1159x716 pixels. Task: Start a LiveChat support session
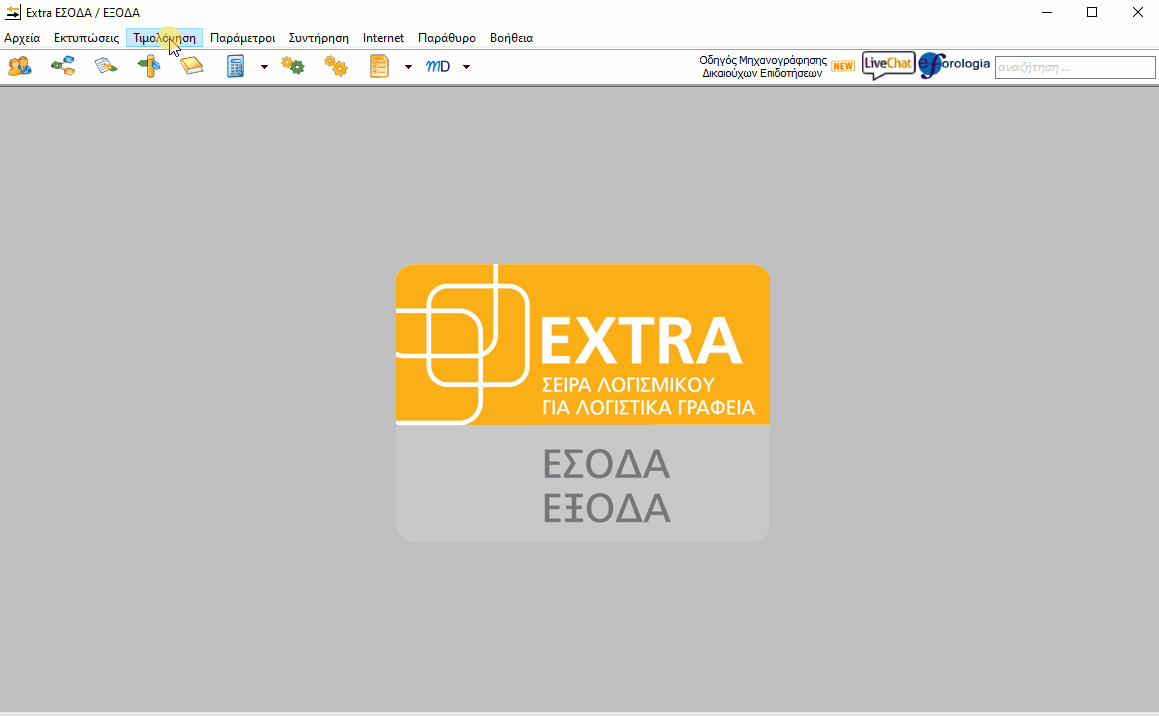click(888, 66)
